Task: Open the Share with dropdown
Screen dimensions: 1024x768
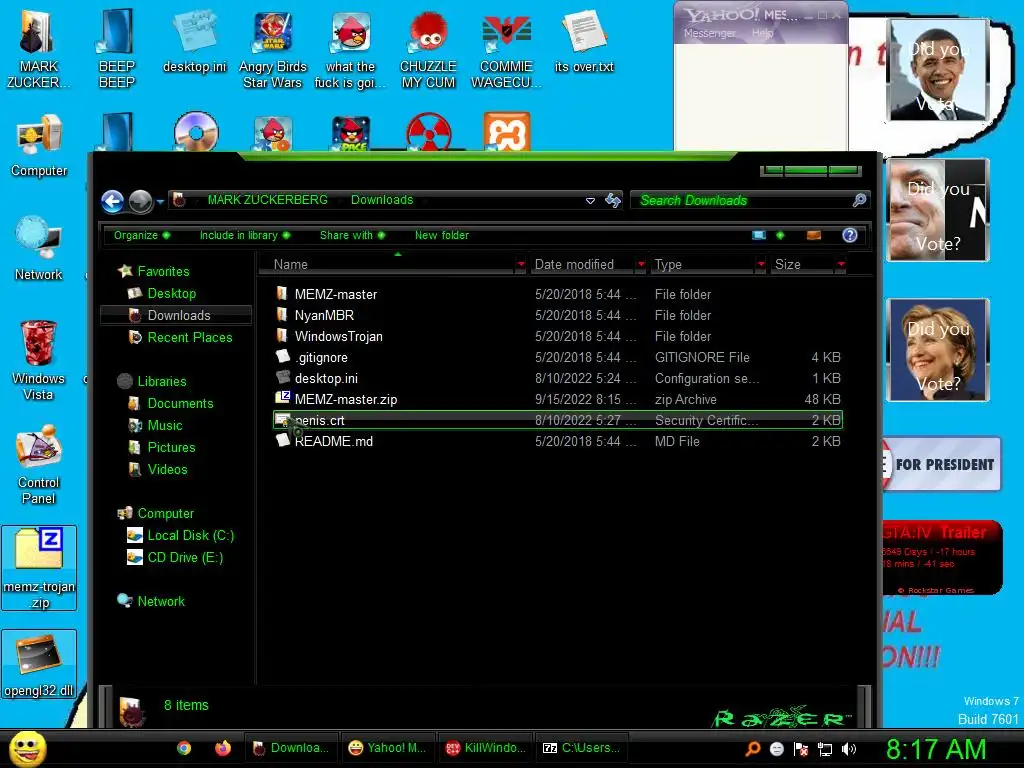Action: [353, 235]
